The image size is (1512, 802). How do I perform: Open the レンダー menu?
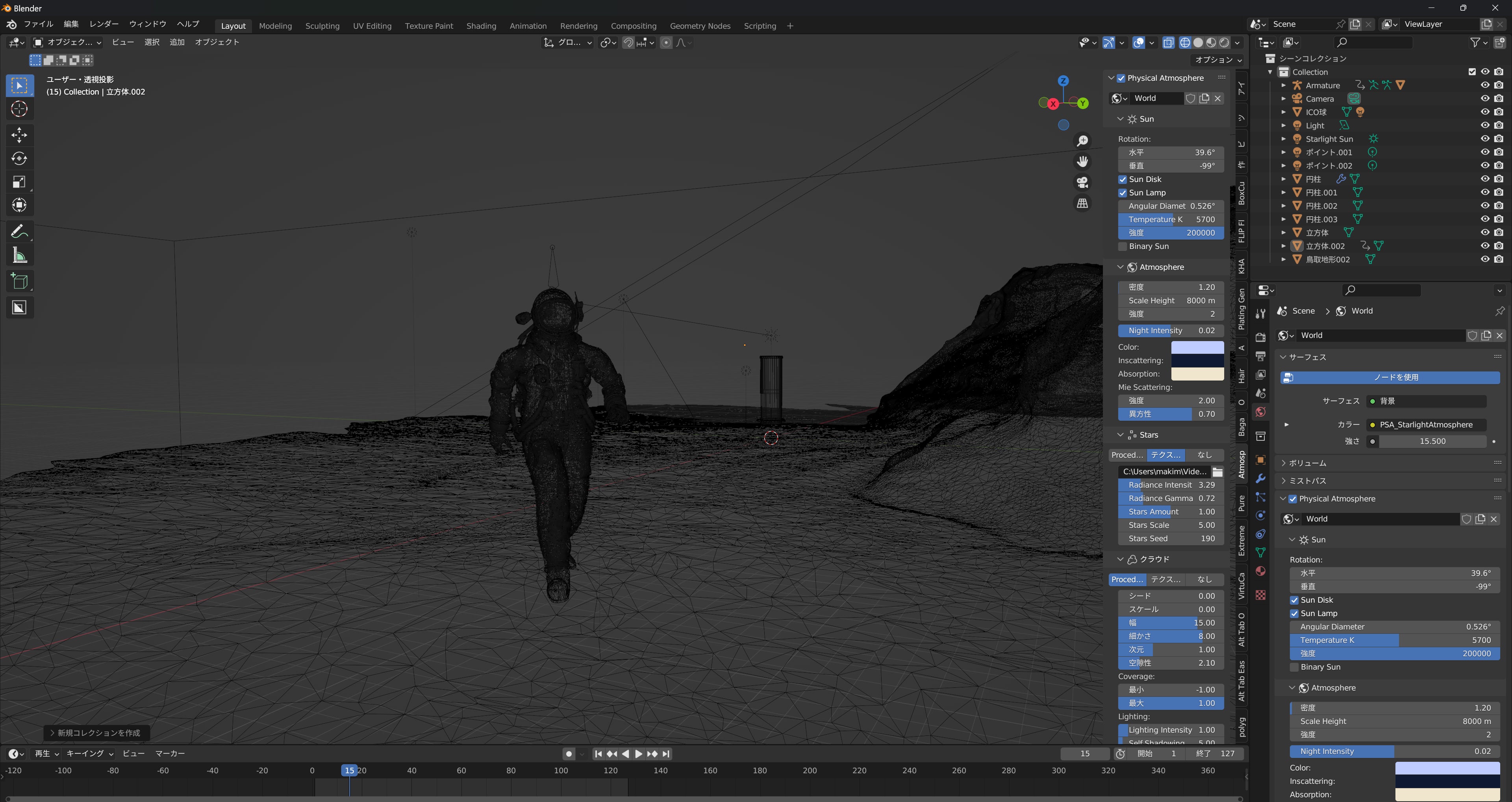103,24
